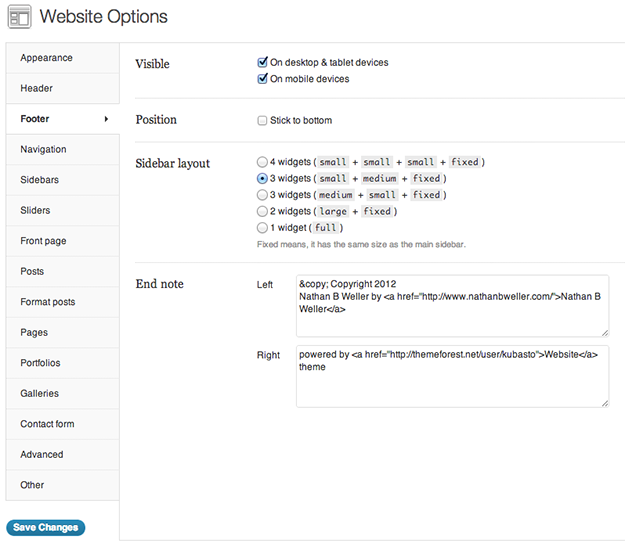Grab the Left textarea resize handle
625x547 pixels.
[x=604, y=331]
